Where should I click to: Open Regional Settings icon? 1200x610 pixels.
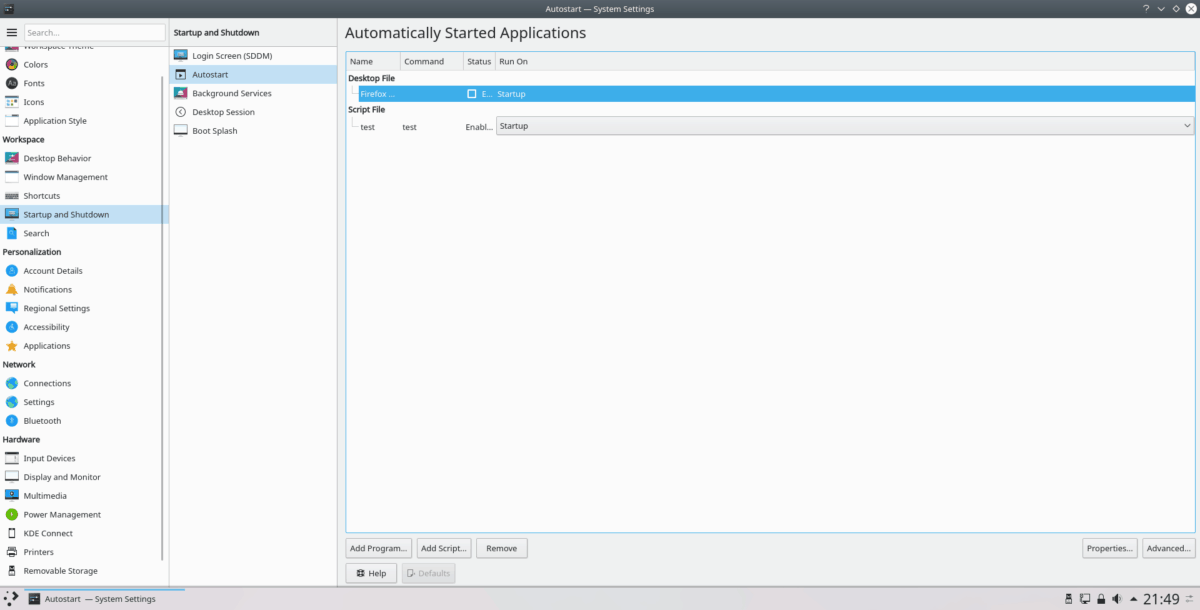12,308
